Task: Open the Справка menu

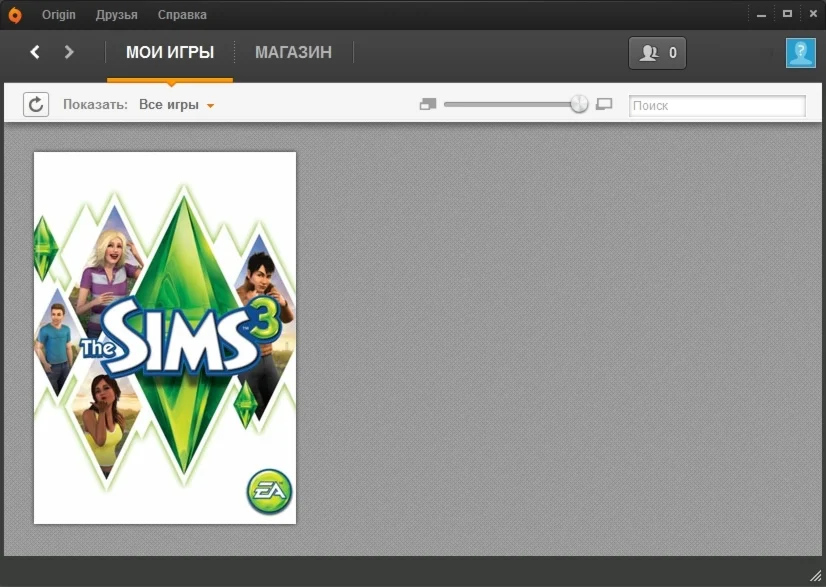Action: (181, 14)
